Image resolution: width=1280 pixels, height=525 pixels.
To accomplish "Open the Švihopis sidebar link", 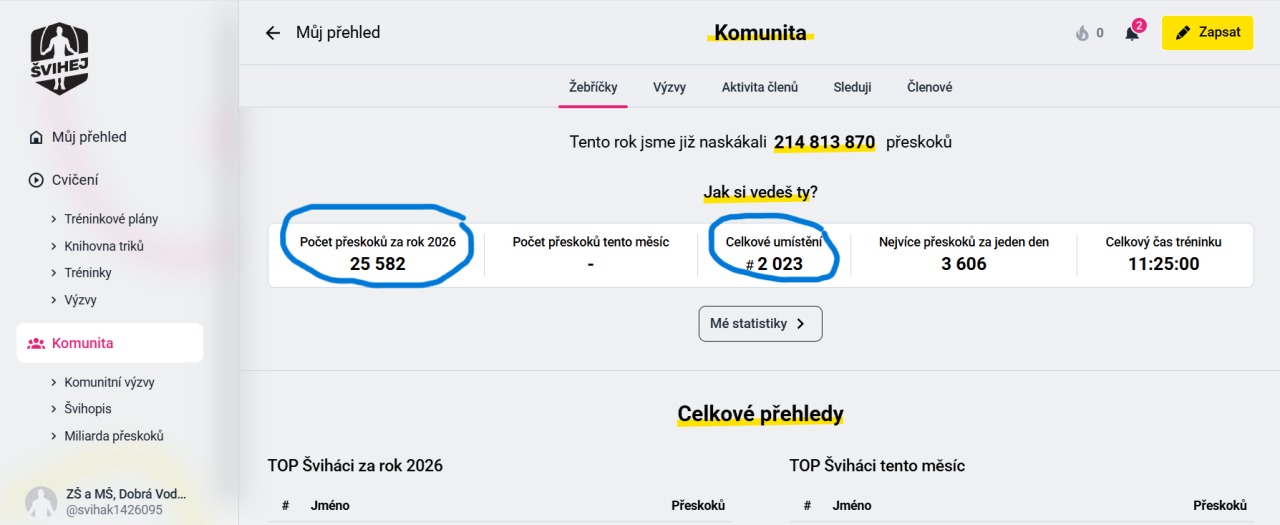I will [88, 409].
